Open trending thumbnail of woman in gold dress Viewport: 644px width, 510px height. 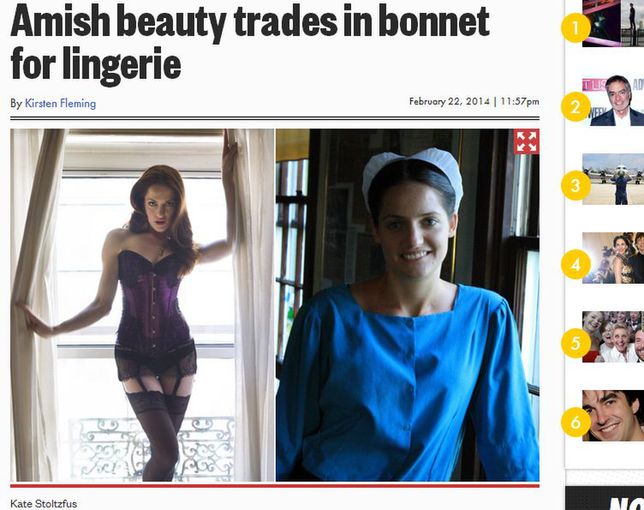613,258
